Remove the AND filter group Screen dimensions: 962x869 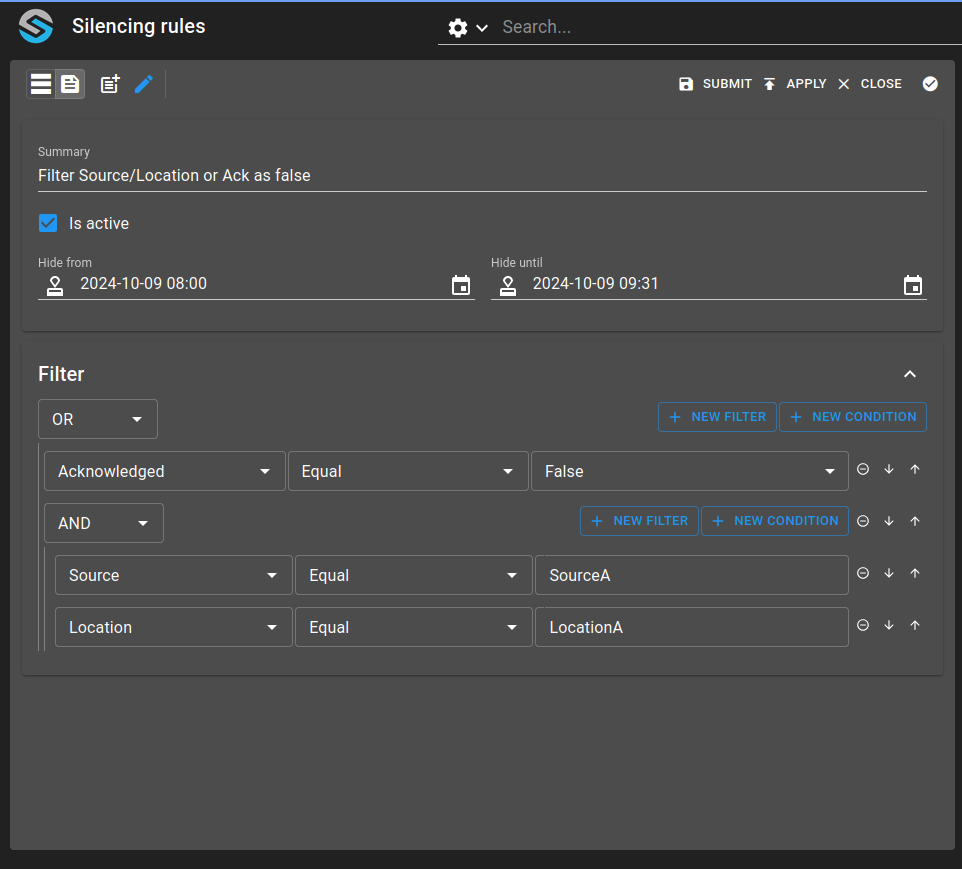click(863, 521)
